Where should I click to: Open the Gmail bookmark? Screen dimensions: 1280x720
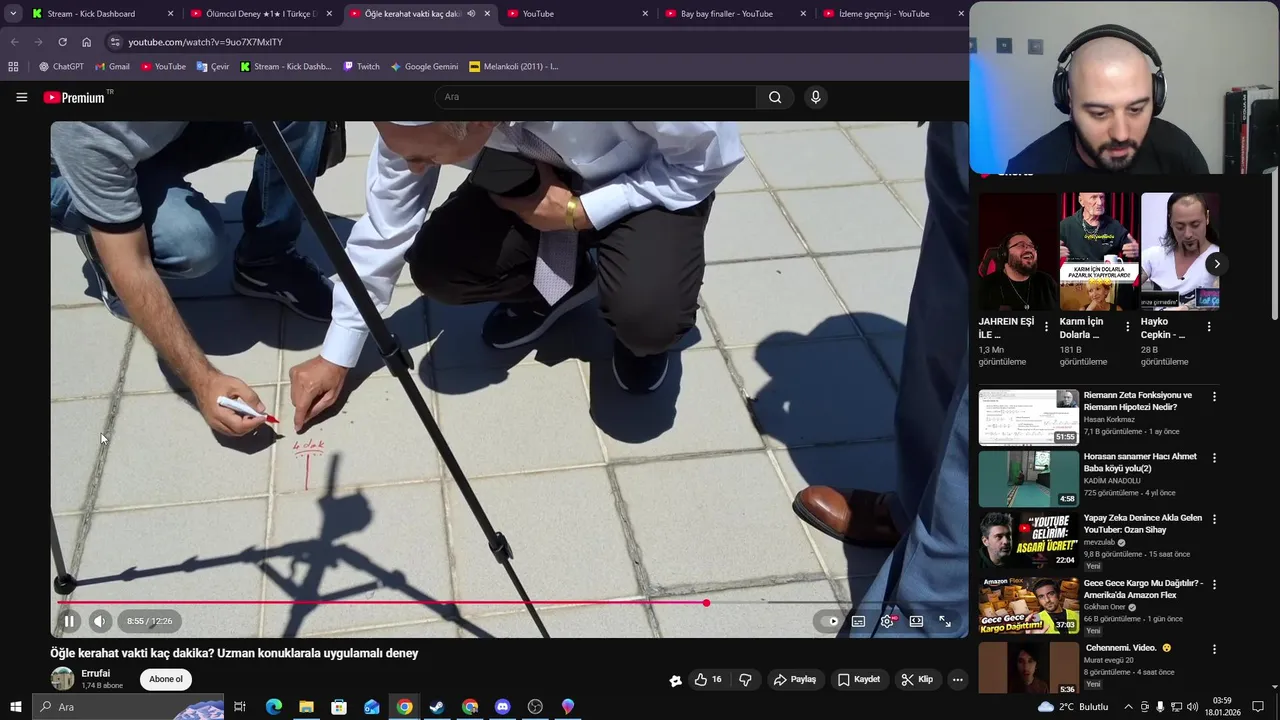coord(112,67)
